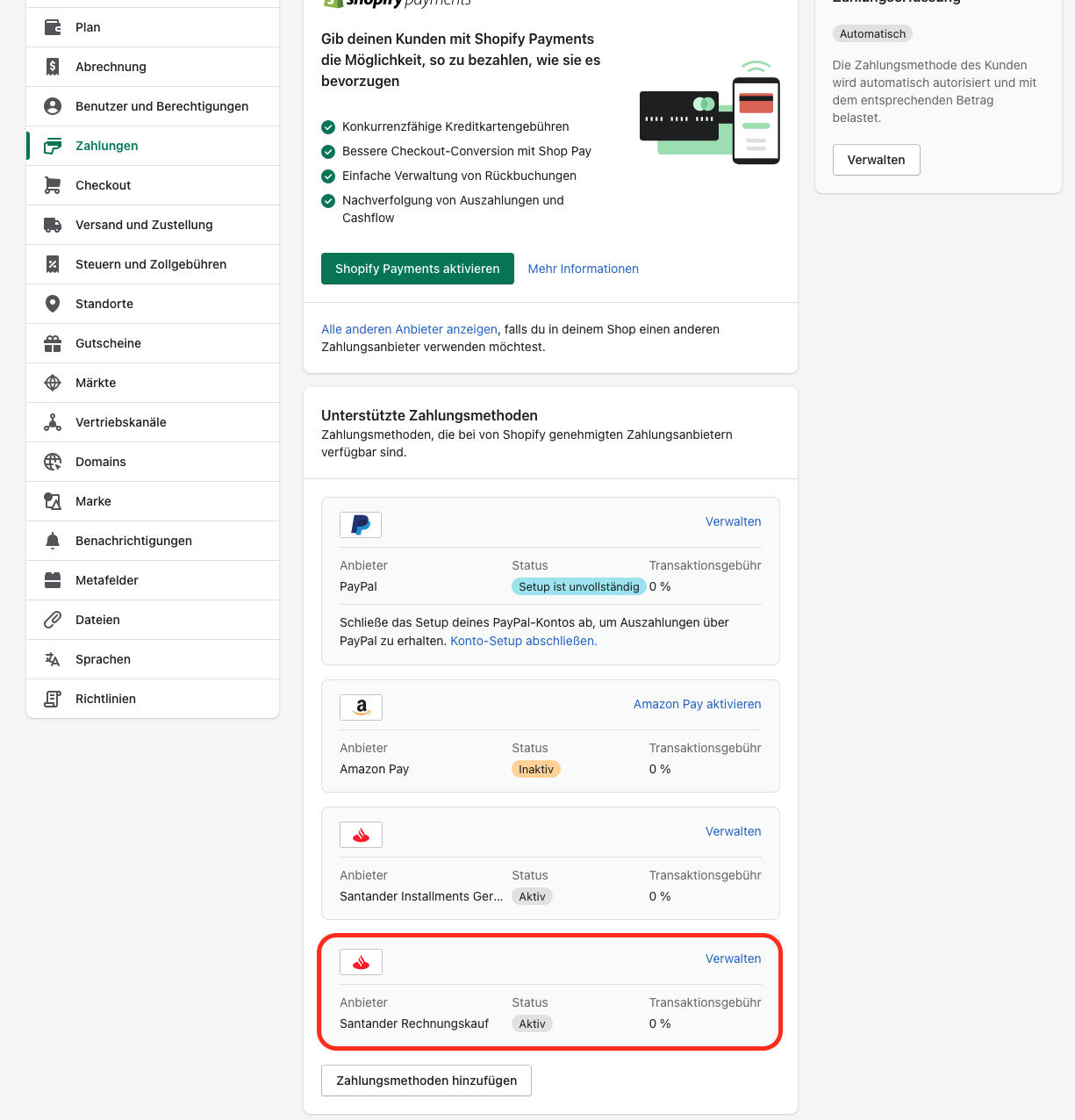This screenshot has width=1075, height=1120.
Task: Open the Domains menu item
Action: [153, 462]
